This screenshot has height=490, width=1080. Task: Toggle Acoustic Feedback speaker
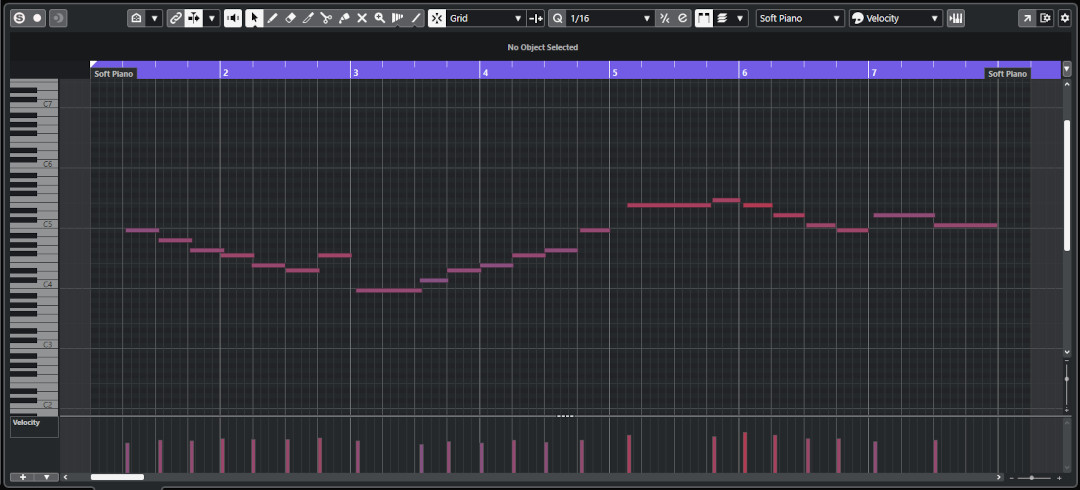tap(233, 19)
